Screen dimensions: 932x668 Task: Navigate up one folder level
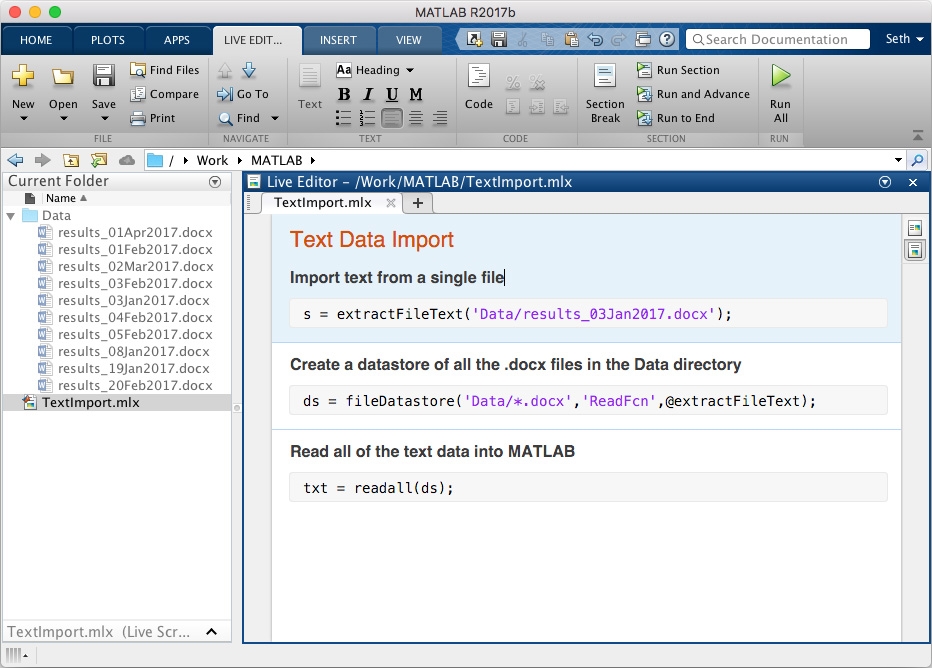click(71, 159)
